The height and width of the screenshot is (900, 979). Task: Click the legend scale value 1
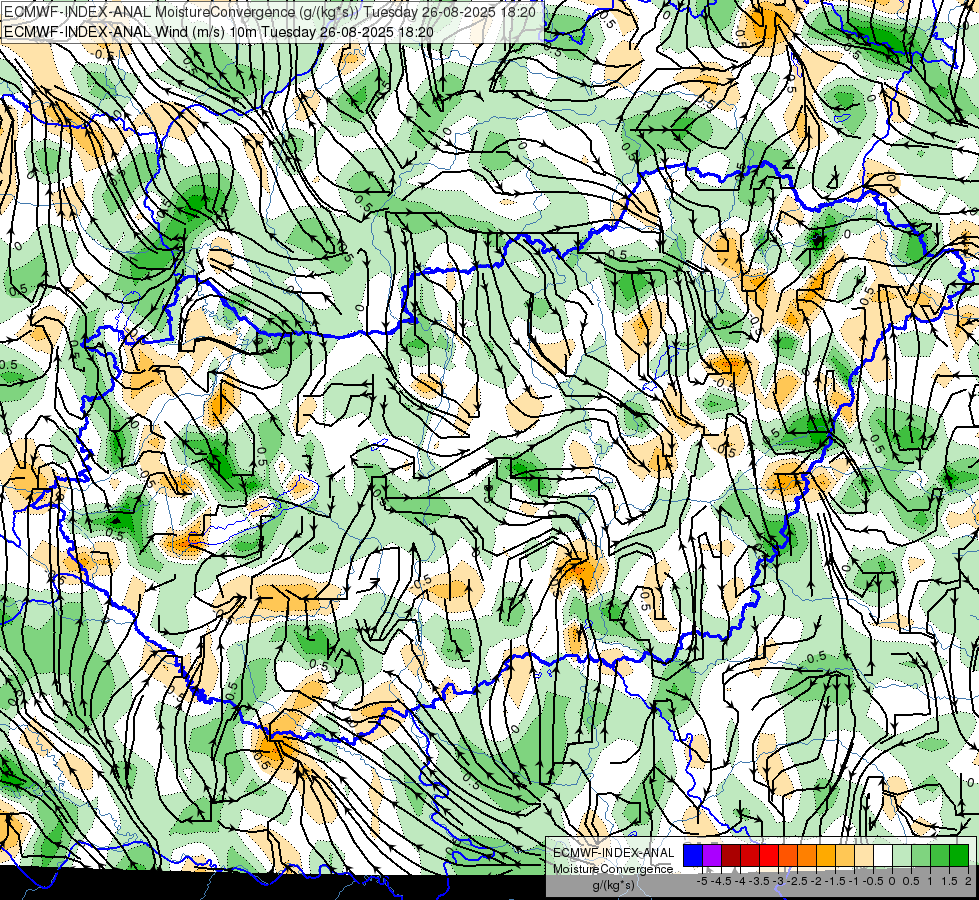pos(930,881)
